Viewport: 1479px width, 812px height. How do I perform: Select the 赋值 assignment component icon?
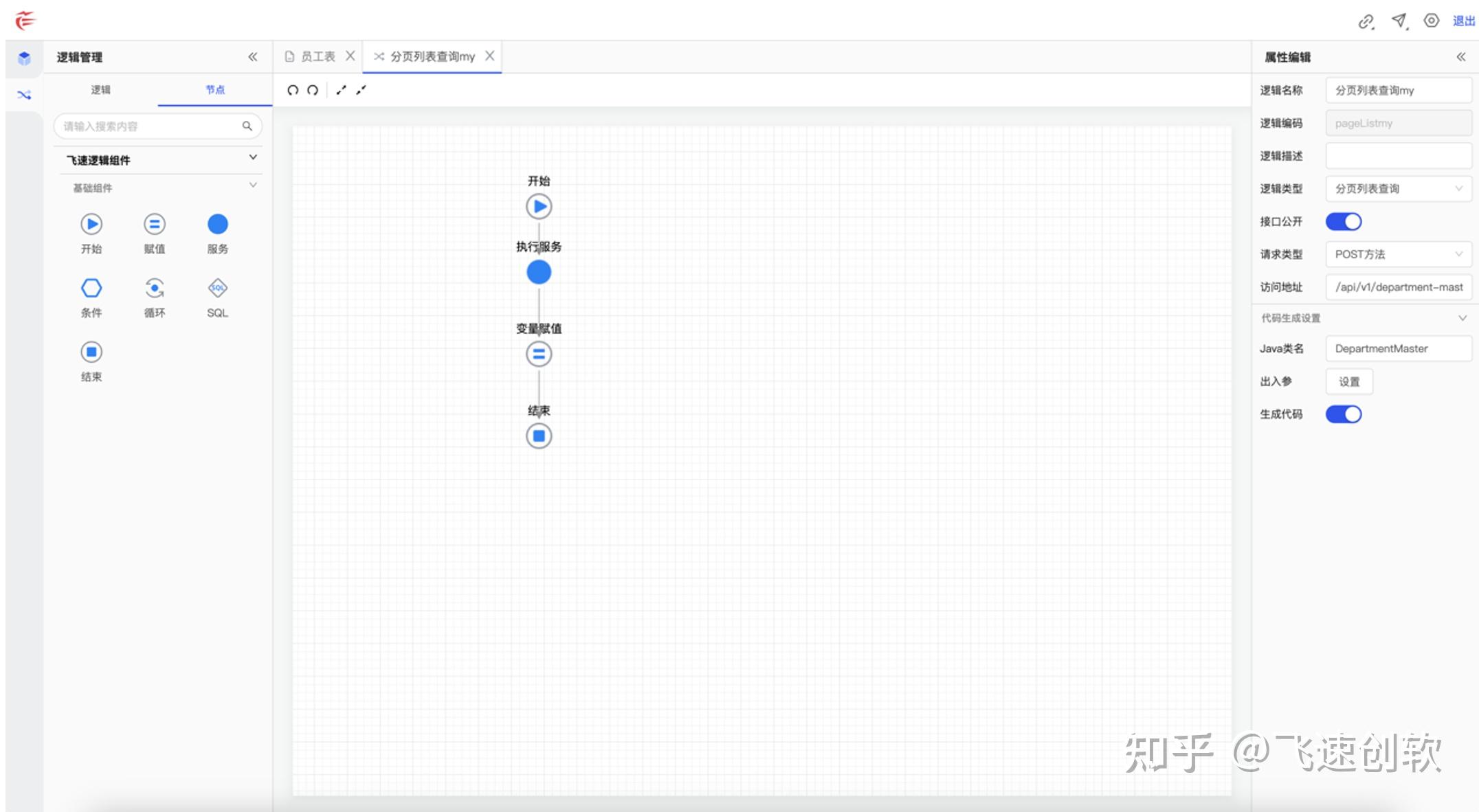155,224
